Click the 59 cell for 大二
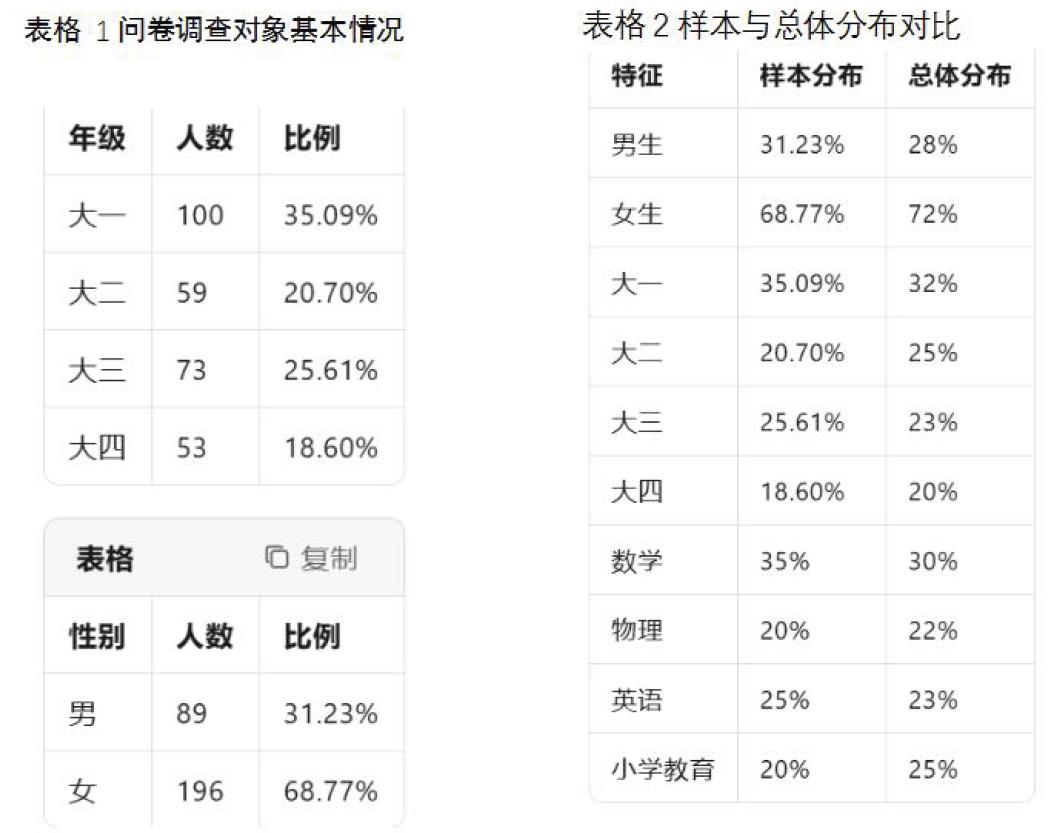Viewport: 1051px width, 833px height. coord(192,293)
